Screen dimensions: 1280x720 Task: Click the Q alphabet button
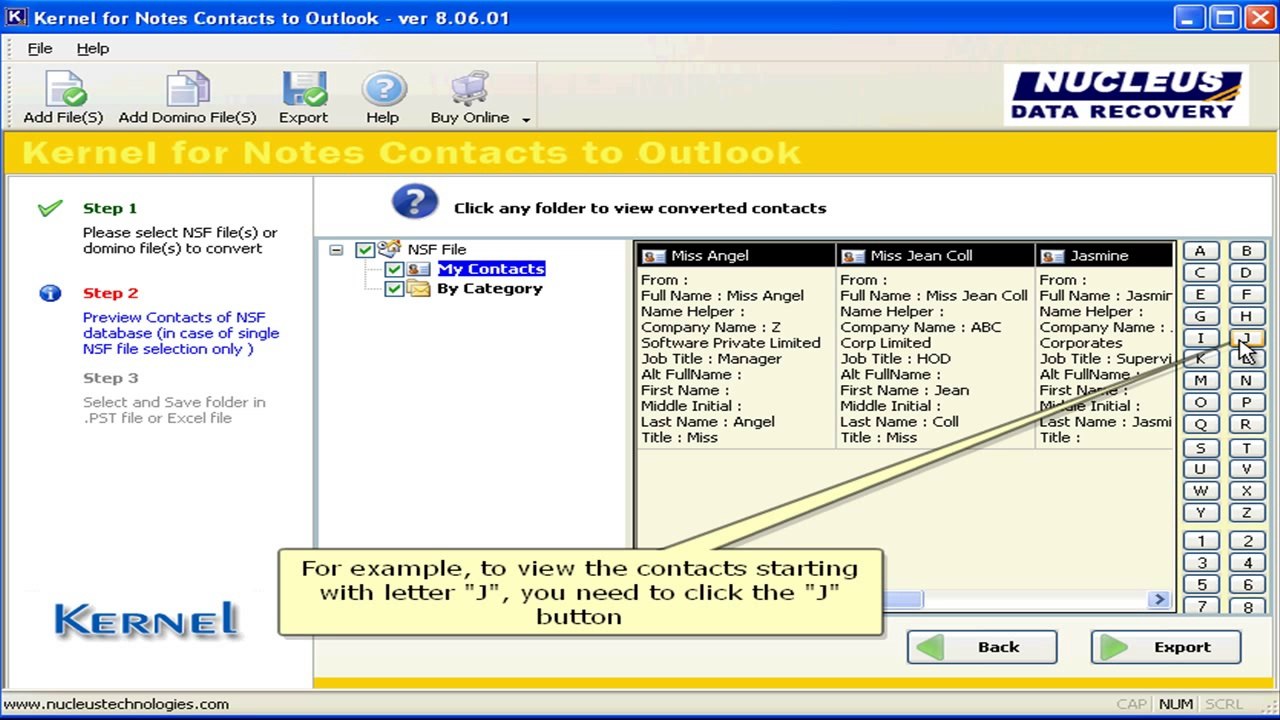(1200, 425)
